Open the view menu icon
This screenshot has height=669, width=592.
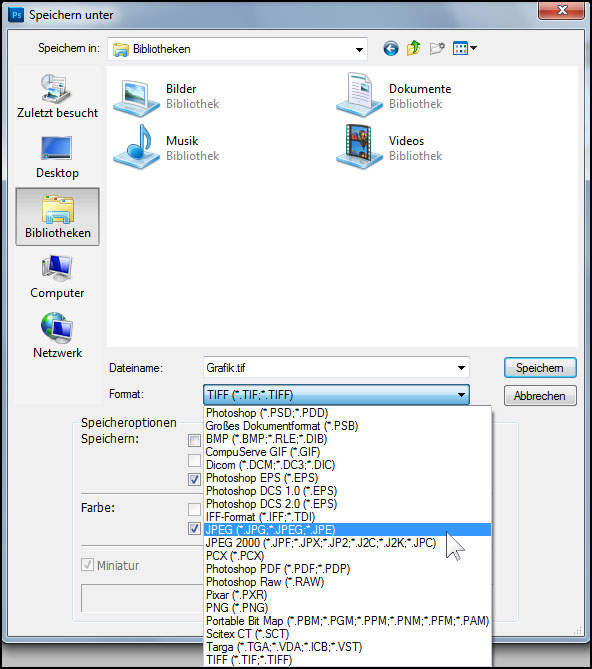tap(464, 48)
